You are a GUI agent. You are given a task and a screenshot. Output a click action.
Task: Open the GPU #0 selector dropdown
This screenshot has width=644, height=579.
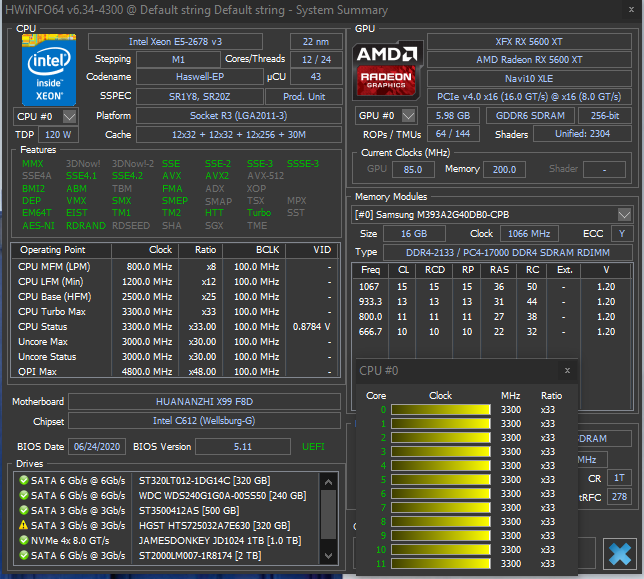click(x=408, y=116)
